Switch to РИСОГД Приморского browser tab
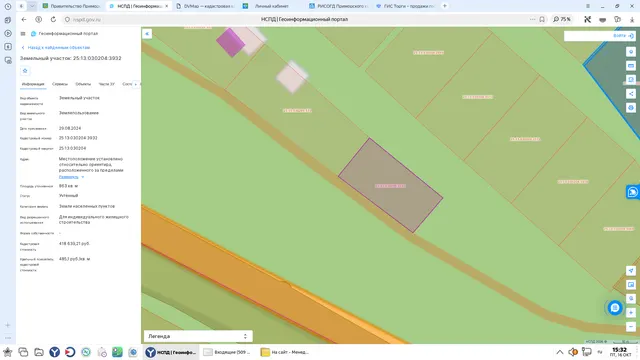Image resolution: width=640 pixels, height=360 pixels. click(339, 6)
